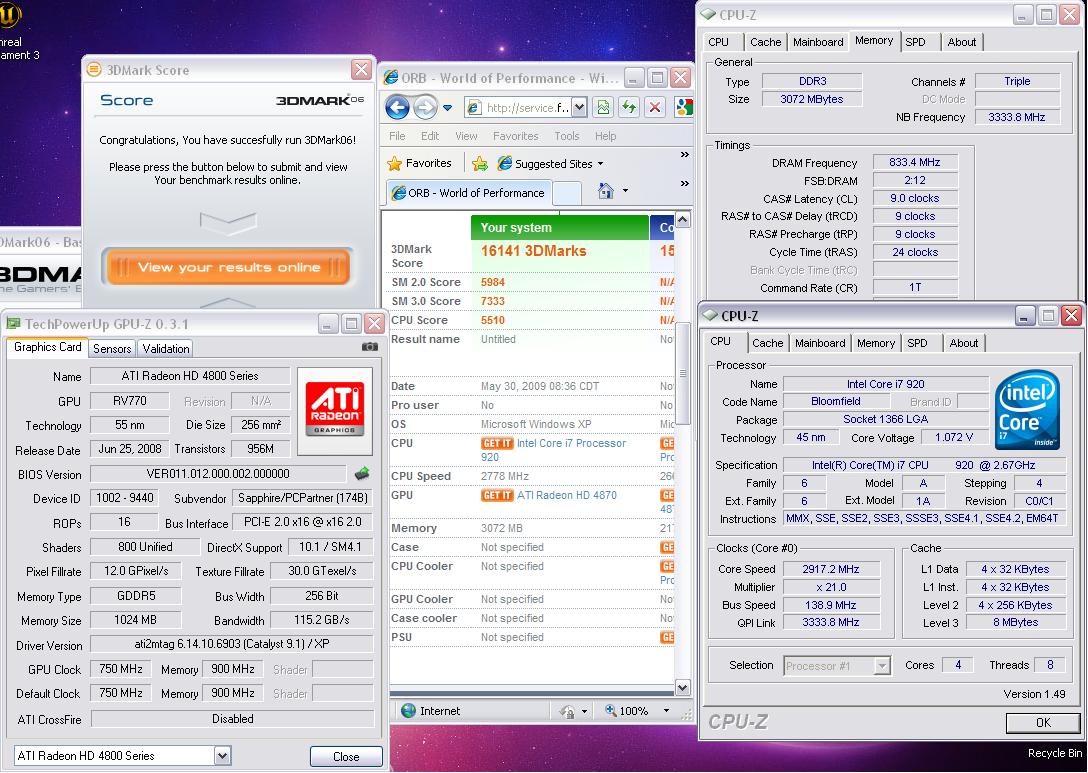The height and width of the screenshot is (773, 1088).
Task: Open the About tab in the front CPU-Z window
Action: 964,343
